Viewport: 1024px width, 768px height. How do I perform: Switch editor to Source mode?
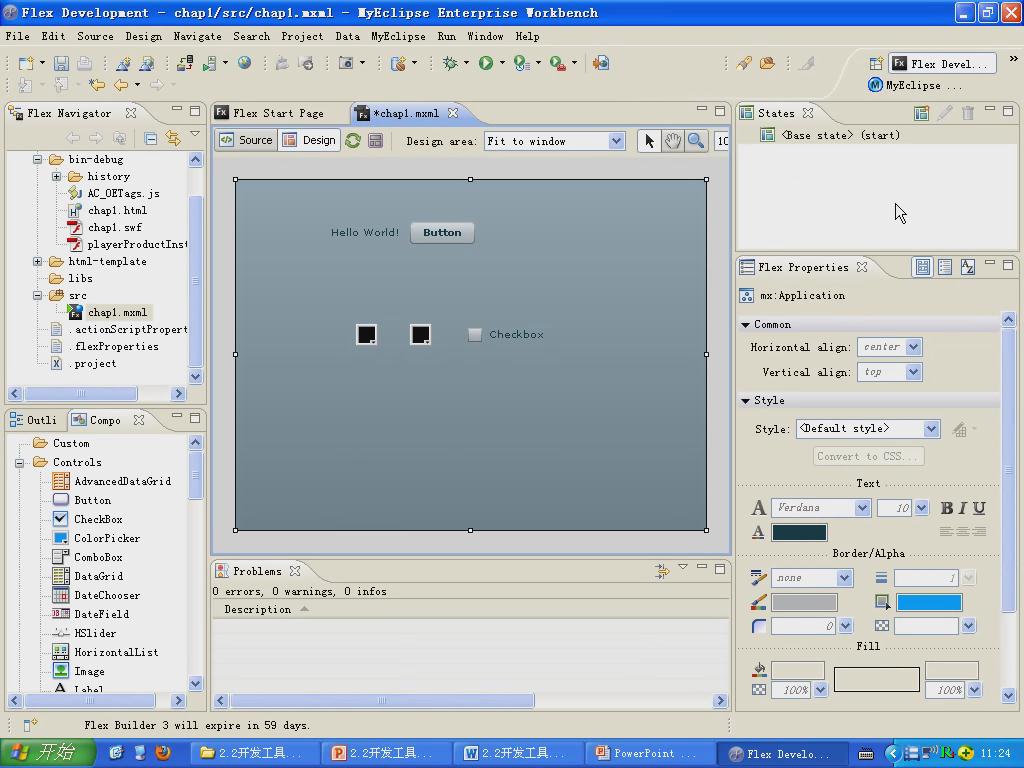point(246,140)
